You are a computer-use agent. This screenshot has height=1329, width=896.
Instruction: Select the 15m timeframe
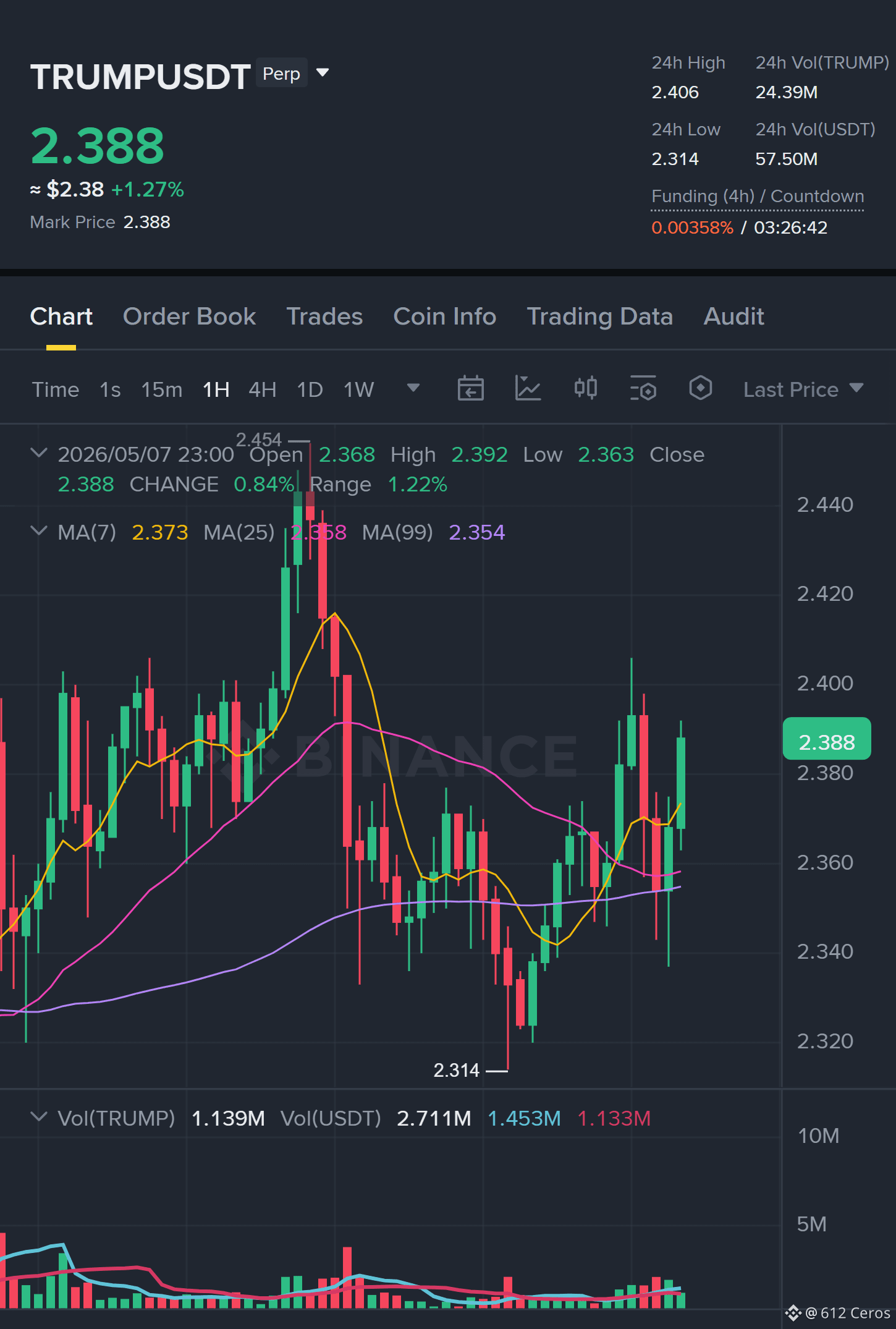point(161,389)
